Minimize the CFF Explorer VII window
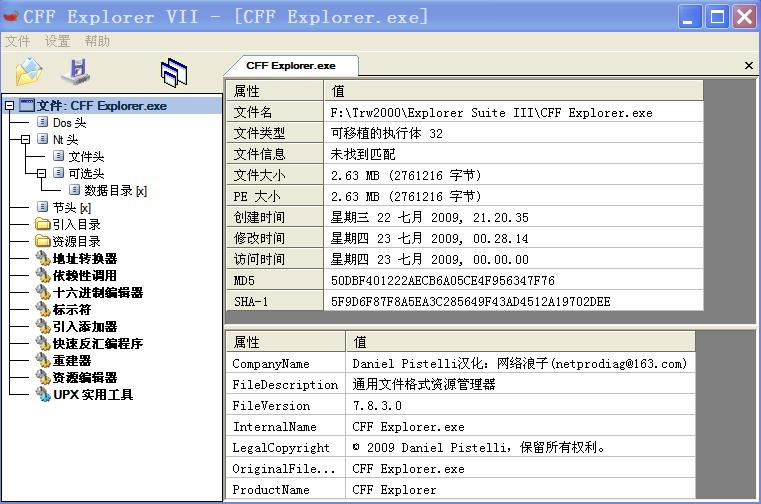Screen dimensions: 761x504 [x=689, y=17]
